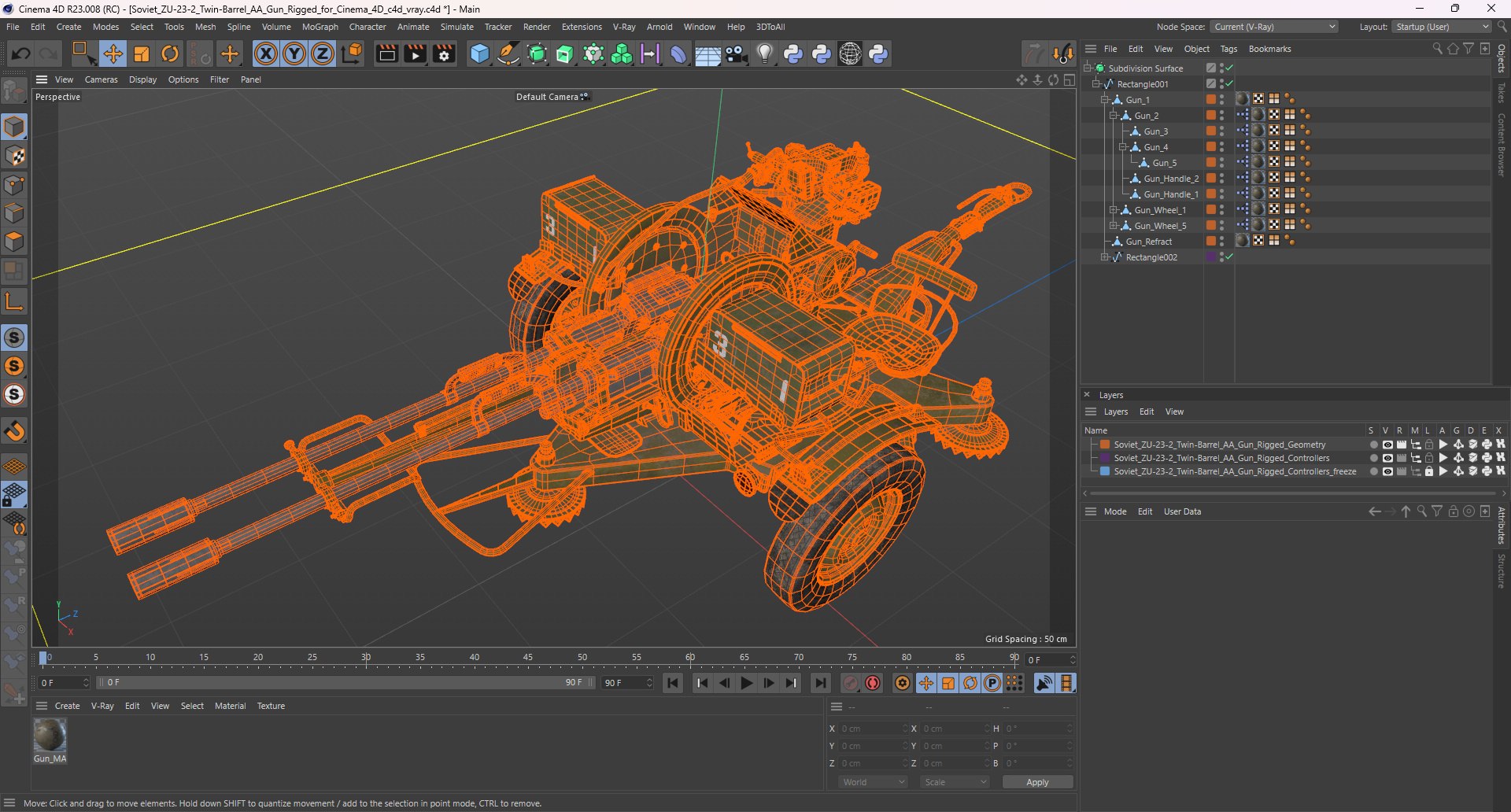Collapse the Rectangle001 hierarchy
This screenshot has height=812, width=1511.
[1096, 84]
